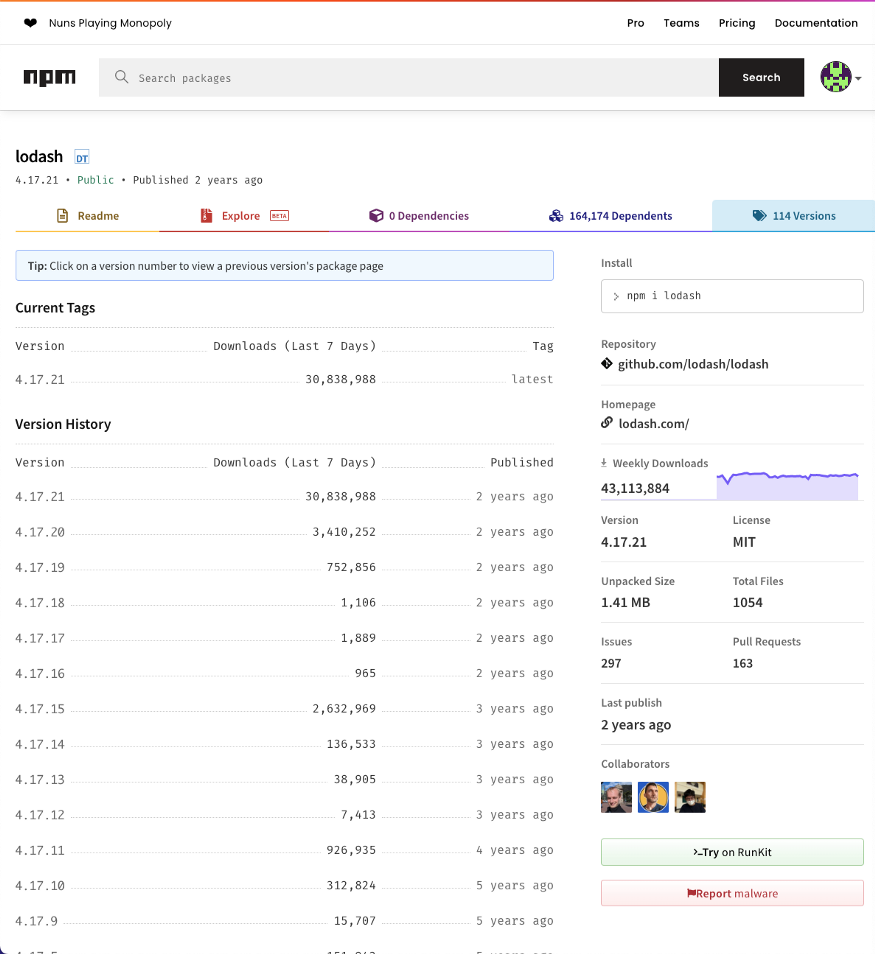Open the user avatar menu

point(835,77)
